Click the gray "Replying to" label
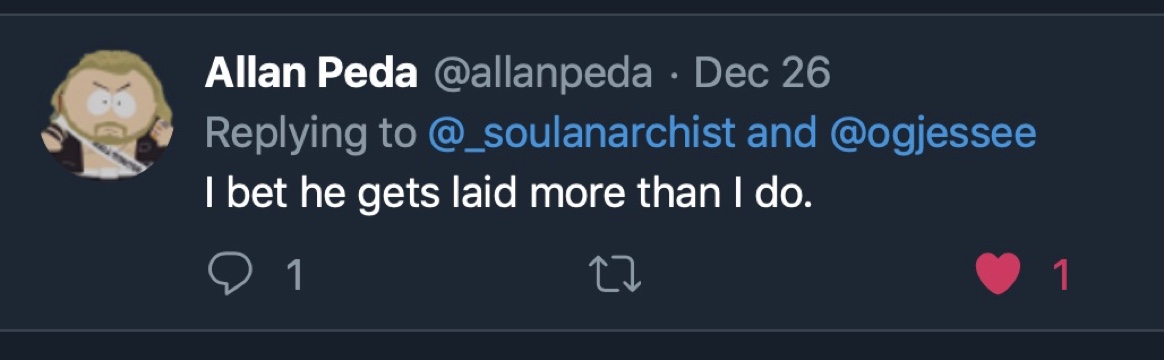 pos(310,134)
